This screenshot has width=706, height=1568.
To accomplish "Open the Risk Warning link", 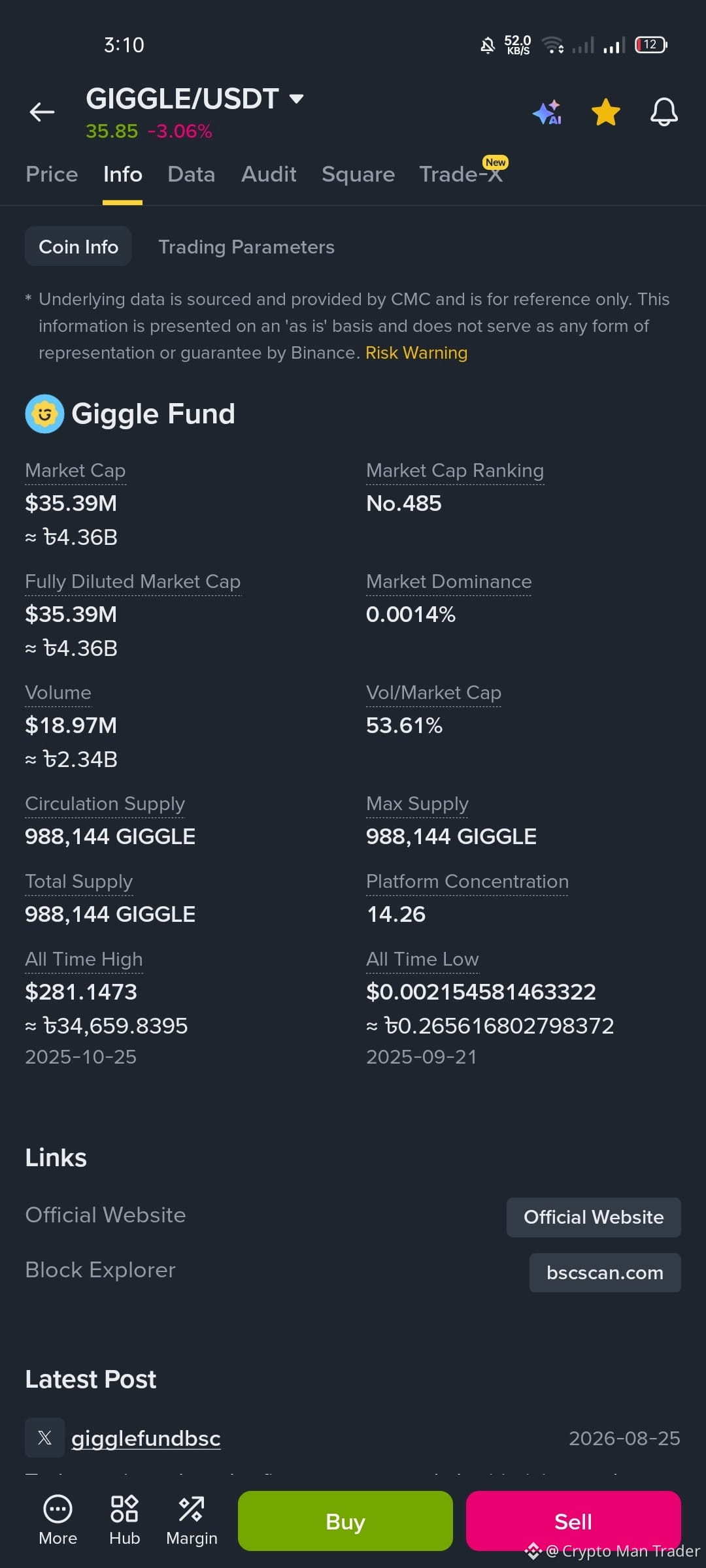I will 416,353.
